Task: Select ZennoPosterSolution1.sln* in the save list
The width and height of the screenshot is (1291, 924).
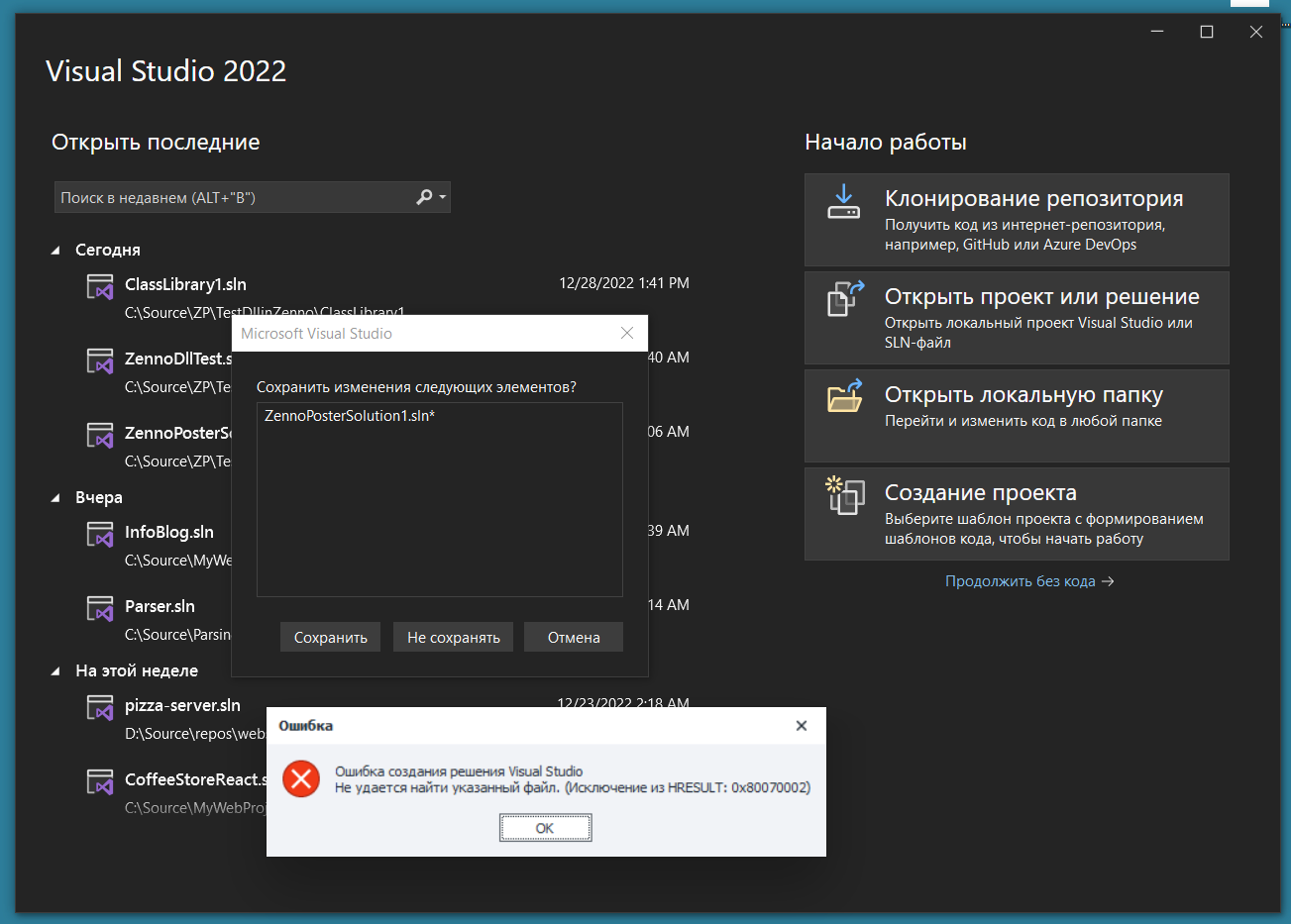Action: click(350, 416)
